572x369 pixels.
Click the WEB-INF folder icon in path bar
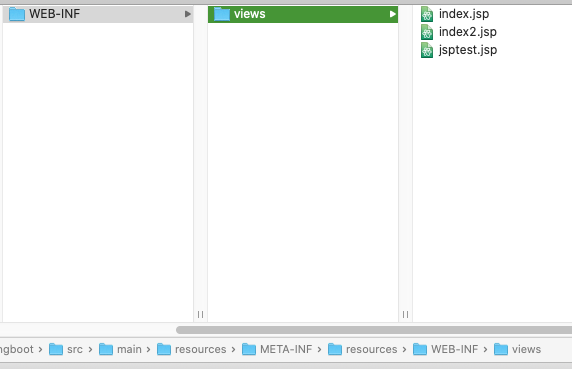tap(420, 349)
